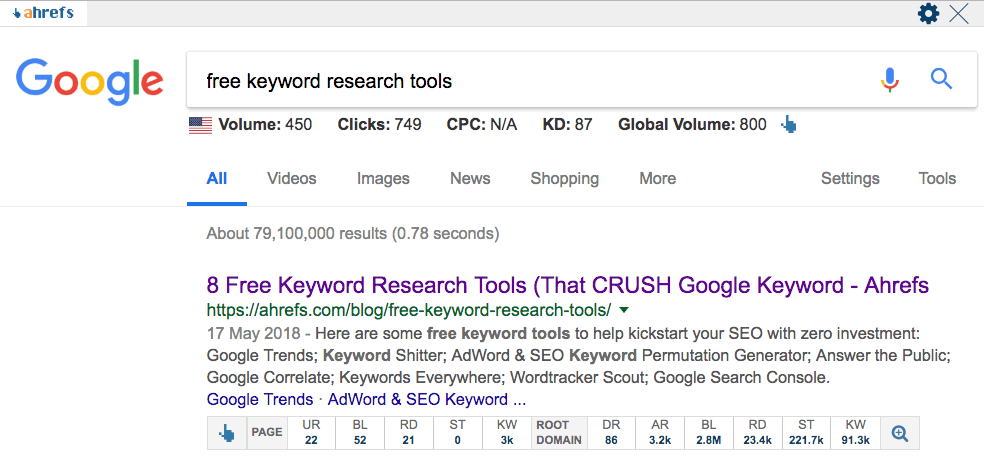Switch to the Videos tab
The height and width of the screenshot is (469, 984).
coord(291,179)
